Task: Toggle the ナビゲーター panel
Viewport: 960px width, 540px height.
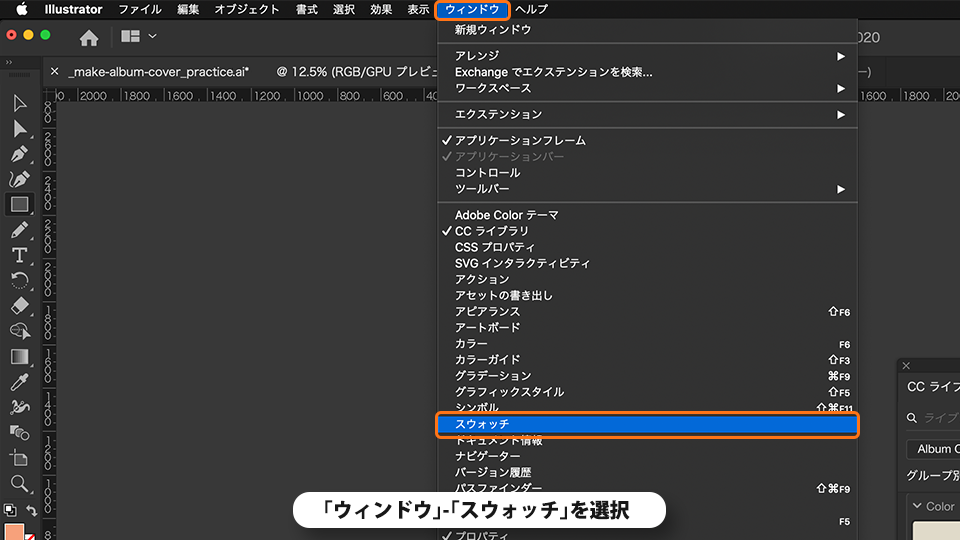Action: coord(647,456)
